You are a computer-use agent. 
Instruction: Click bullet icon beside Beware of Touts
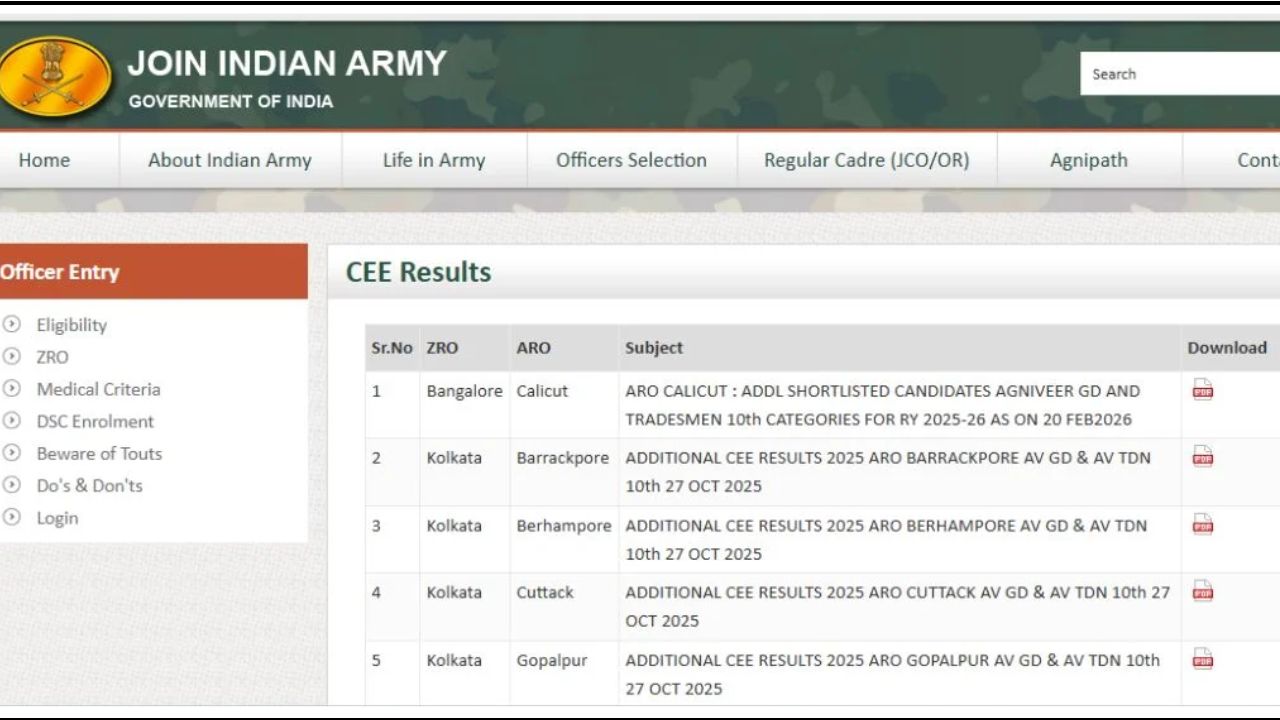[x=12, y=453]
